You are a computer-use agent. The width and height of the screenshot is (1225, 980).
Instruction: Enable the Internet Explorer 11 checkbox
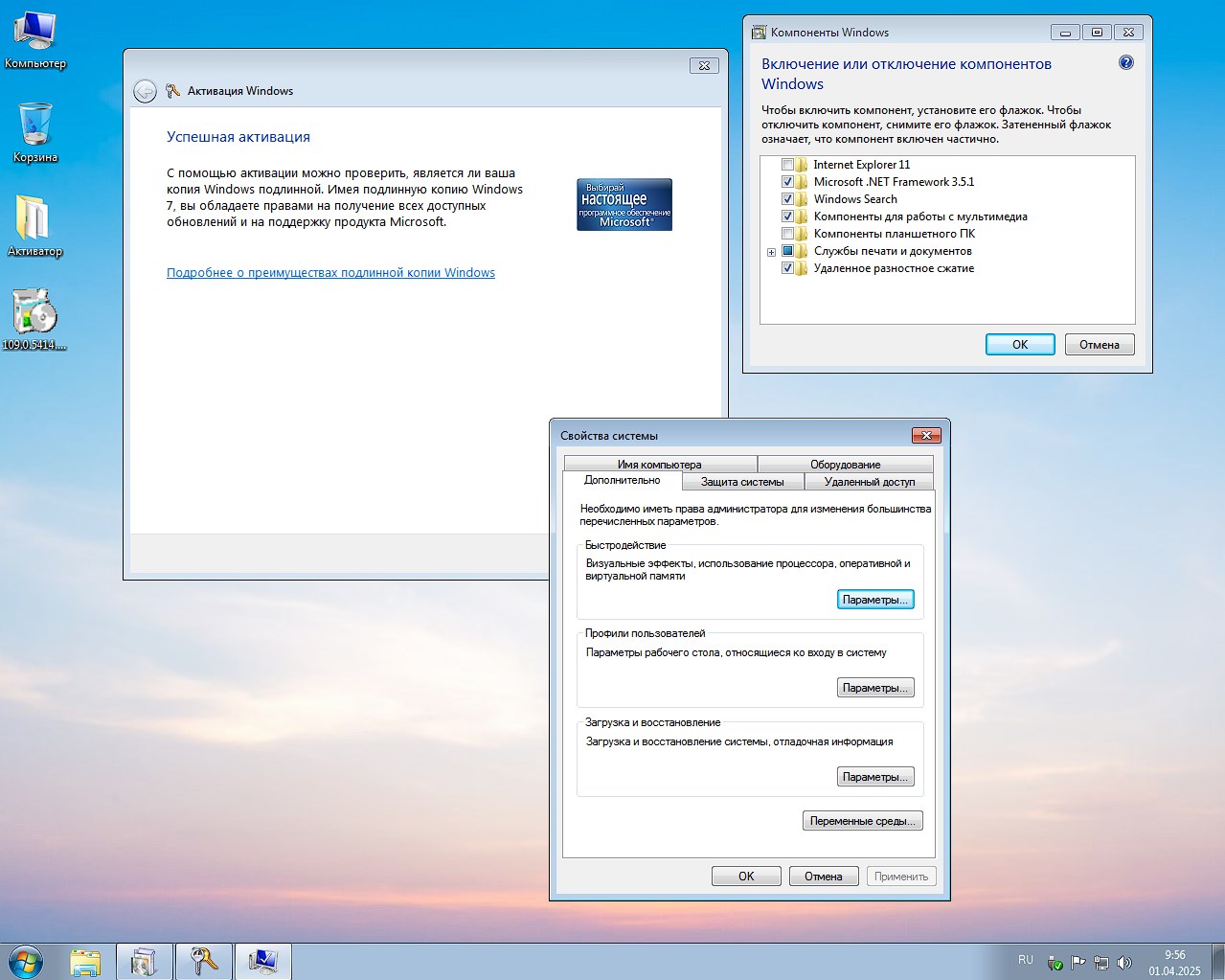coord(787,165)
